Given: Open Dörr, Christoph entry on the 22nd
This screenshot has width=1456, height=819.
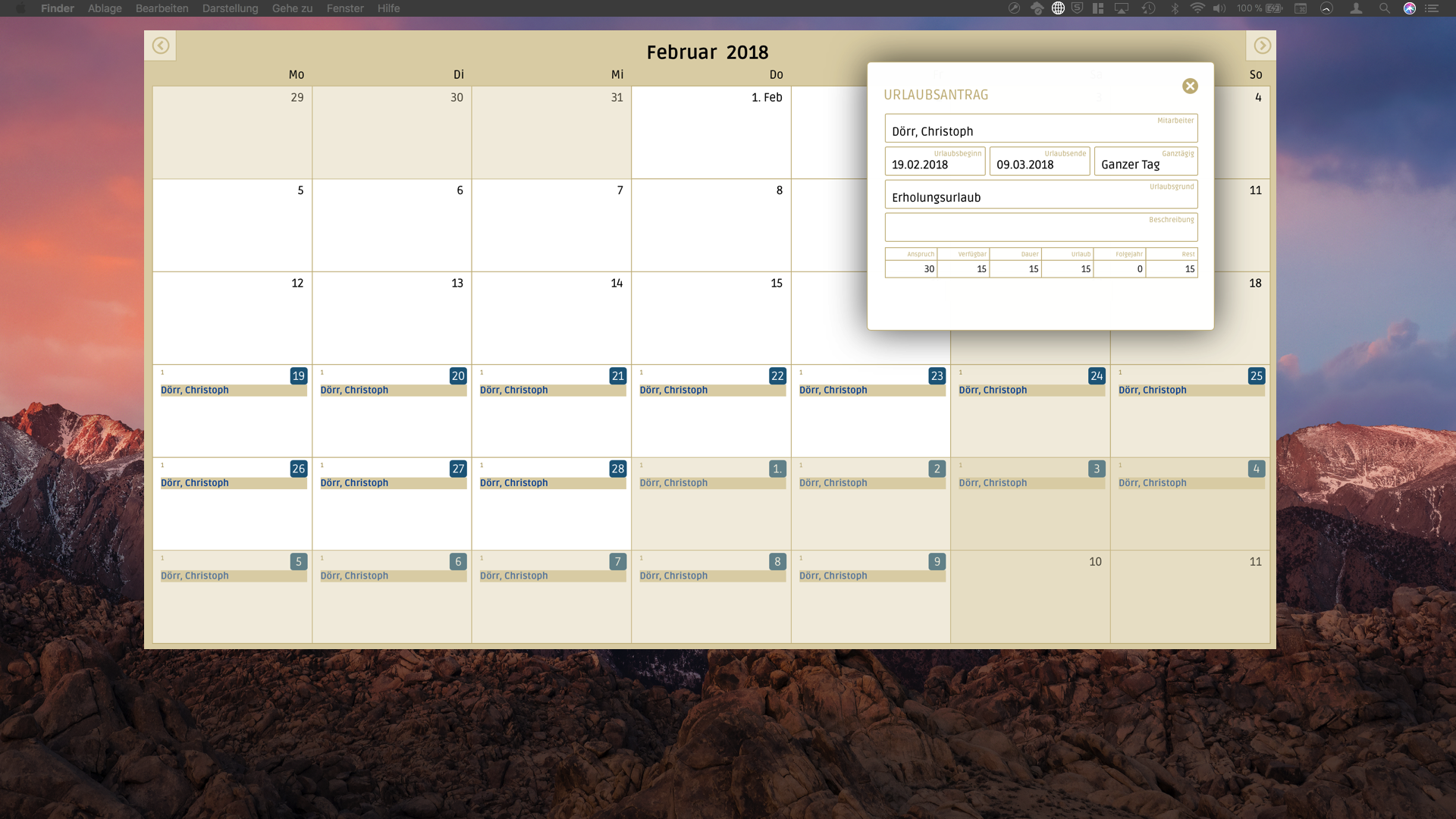Looking at the screenshot, I should point(712,390).
